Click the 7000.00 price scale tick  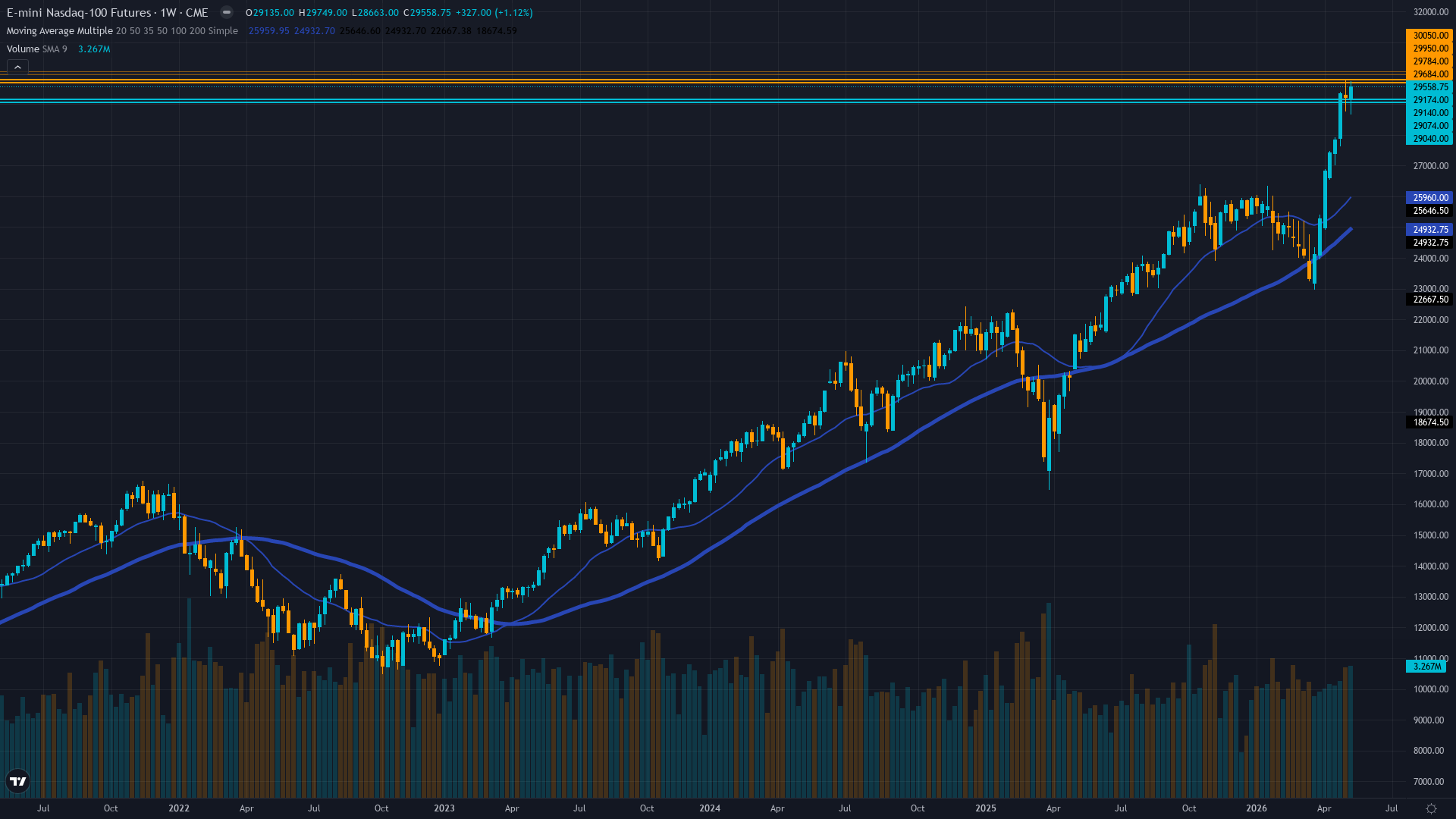[x=1430, y=782]
